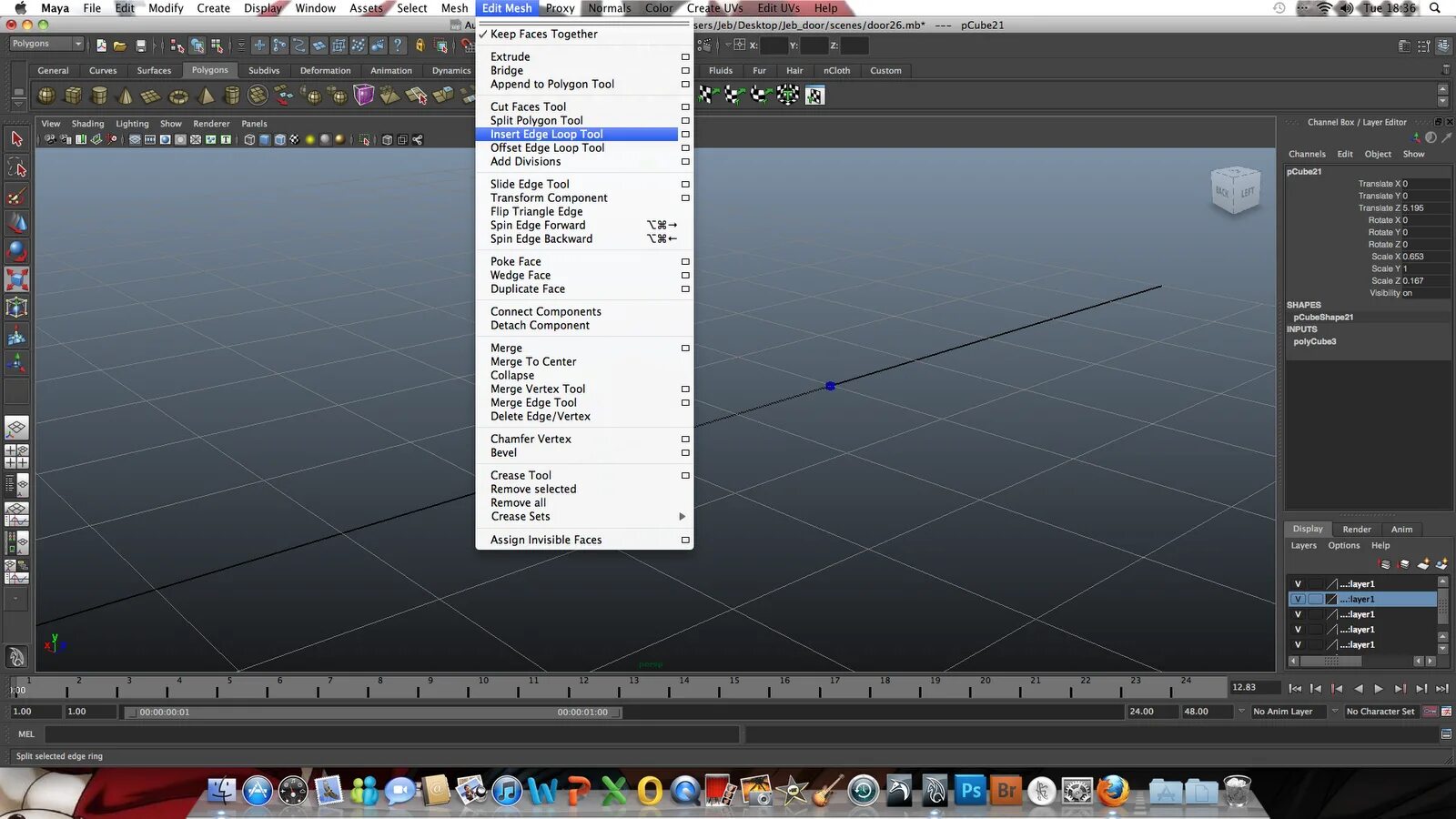1456x819 pixels.
Task: Click frame 12 on the time slider
Action: point(582,687)
